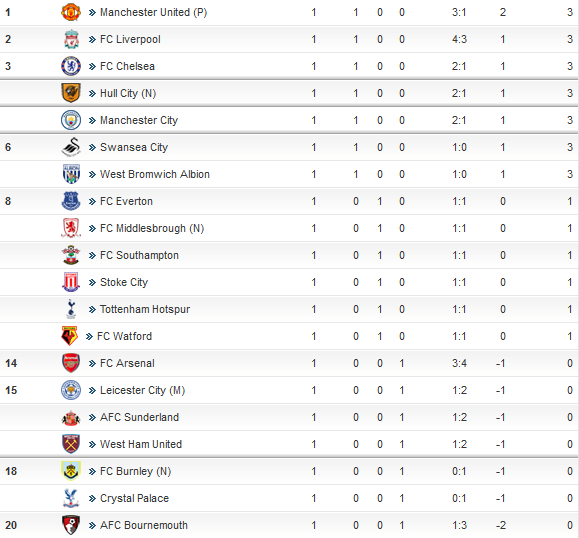
Task: Click the double arrow before FC Burnley
Action: click(x=92, y=472)
